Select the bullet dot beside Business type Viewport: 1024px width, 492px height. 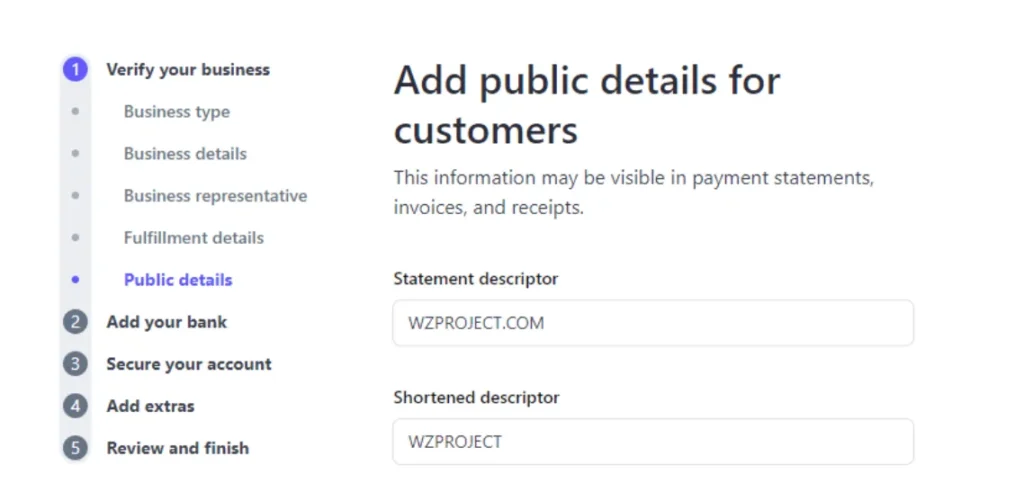coord(75,112)
